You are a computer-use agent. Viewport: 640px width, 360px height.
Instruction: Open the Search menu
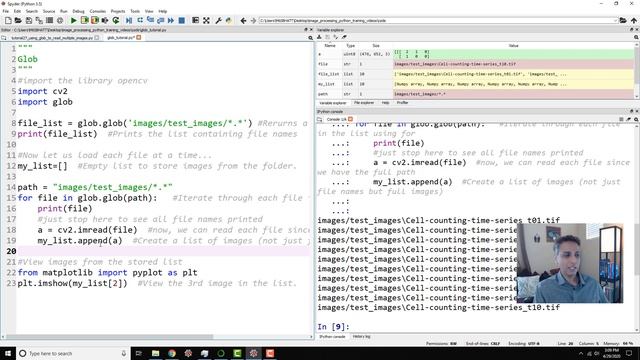tap(31, 11)
